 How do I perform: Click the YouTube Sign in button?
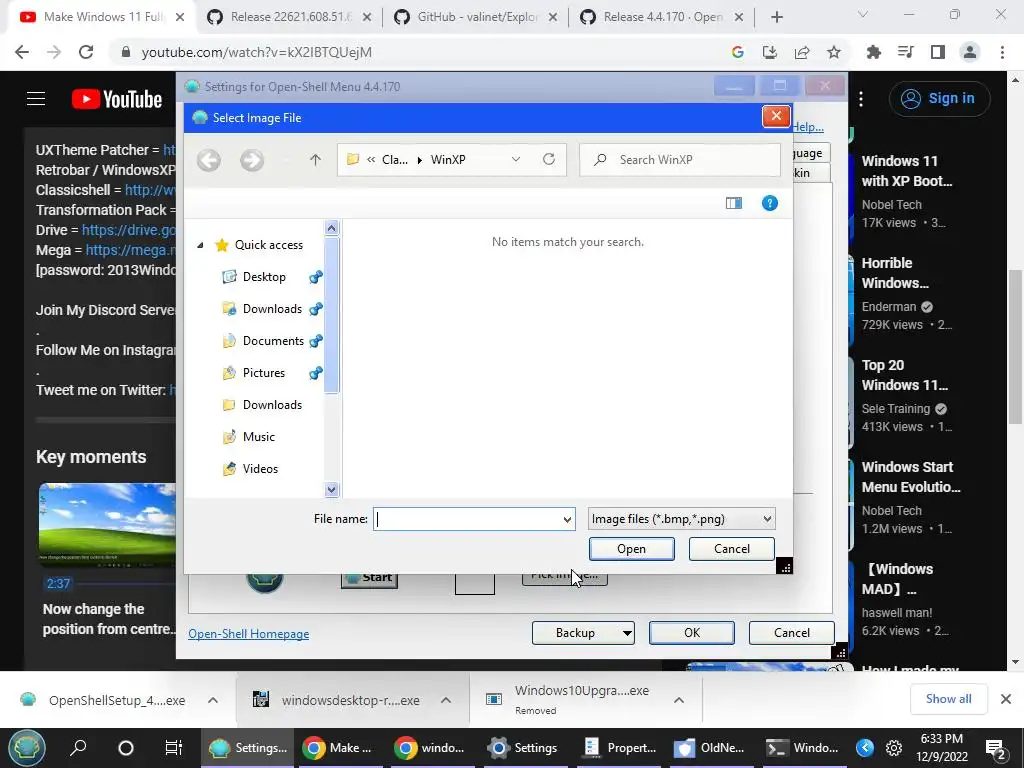click(939, 99)
